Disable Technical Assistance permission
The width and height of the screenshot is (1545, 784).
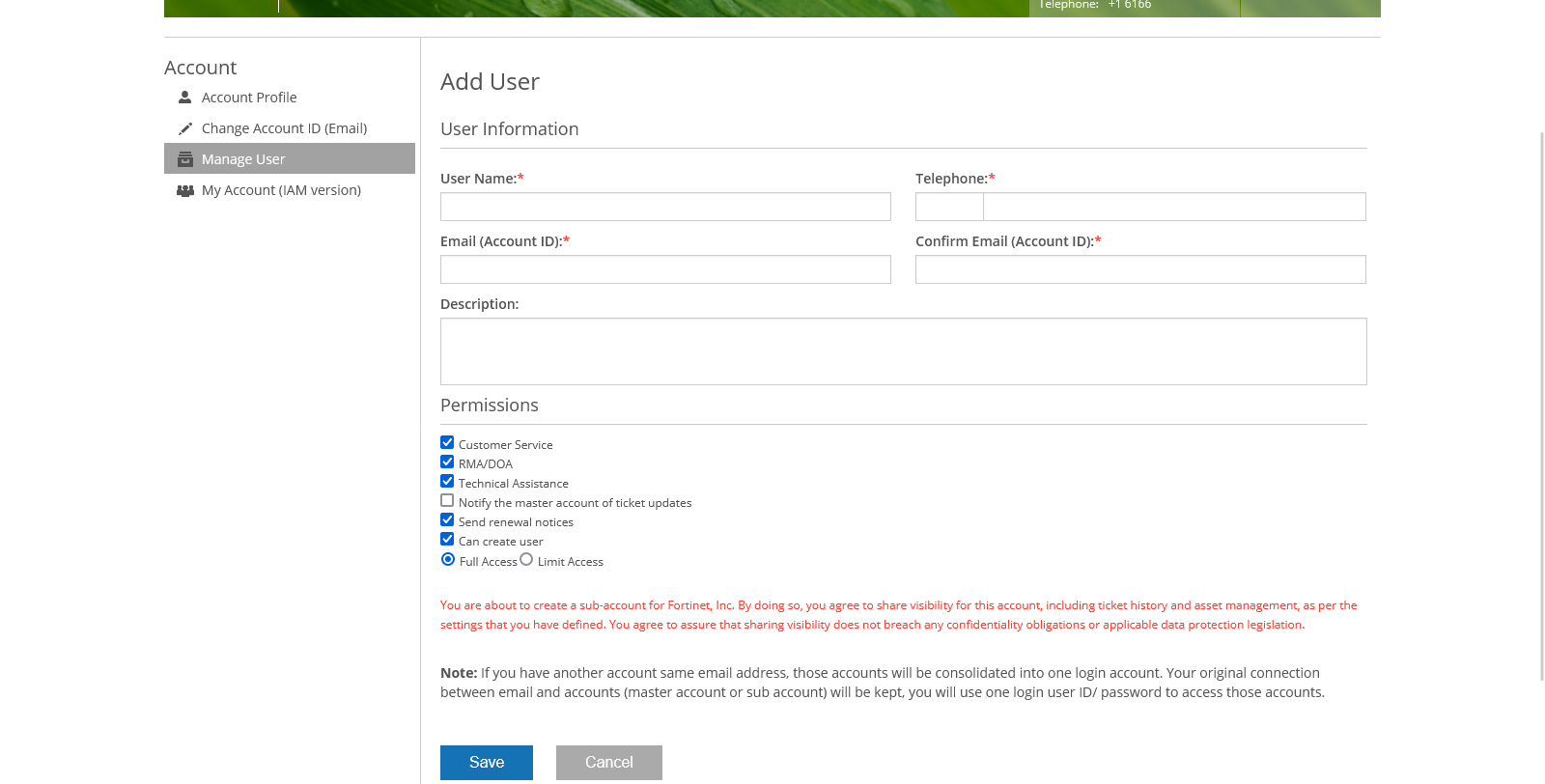tap(447, 482)
